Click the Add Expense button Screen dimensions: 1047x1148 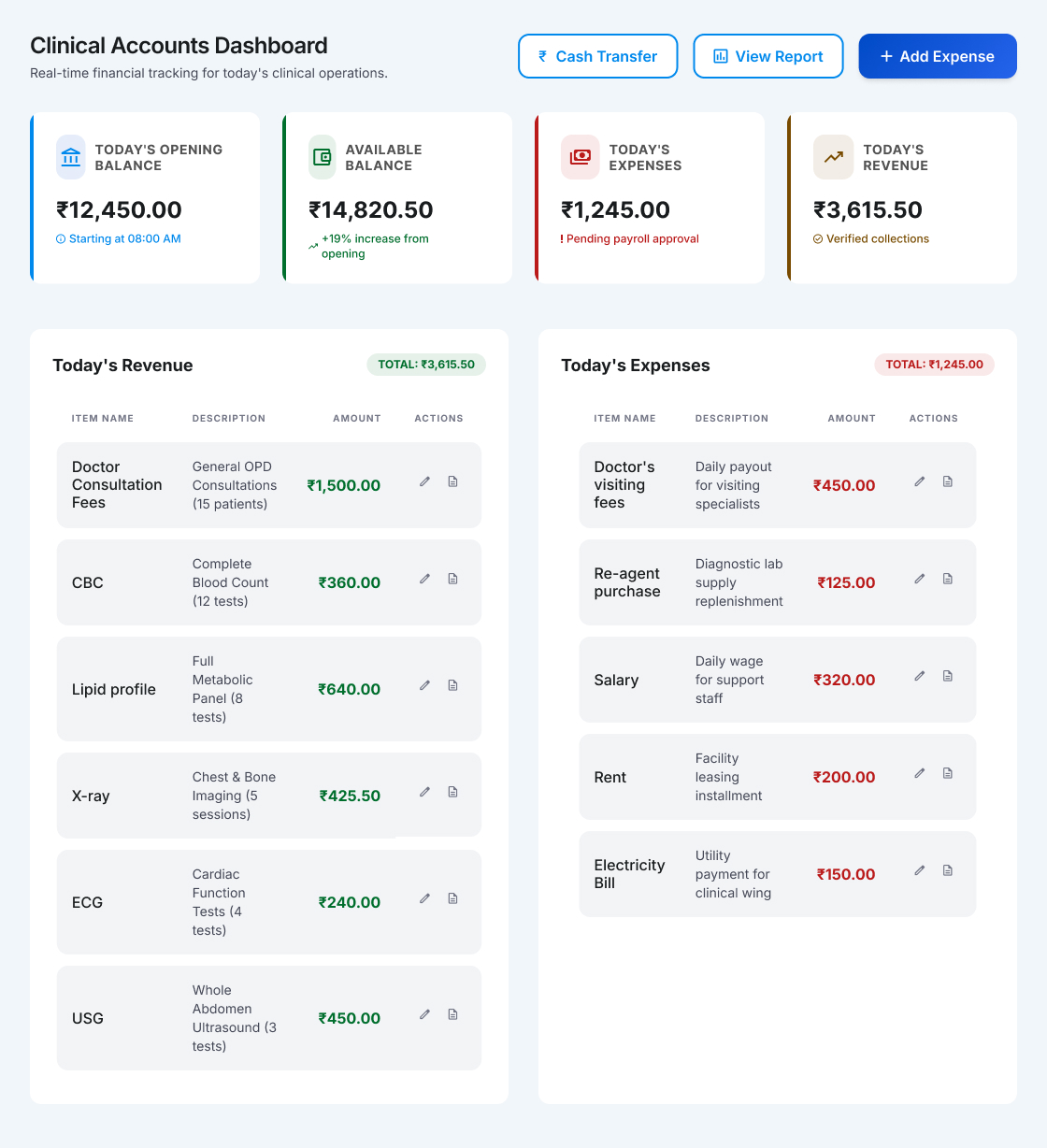(938, 56)
